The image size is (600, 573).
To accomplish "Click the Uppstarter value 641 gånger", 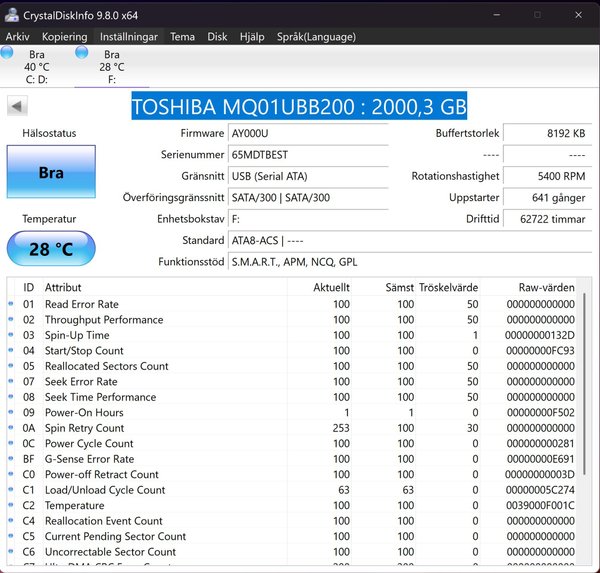I will (x=548, y=198).
